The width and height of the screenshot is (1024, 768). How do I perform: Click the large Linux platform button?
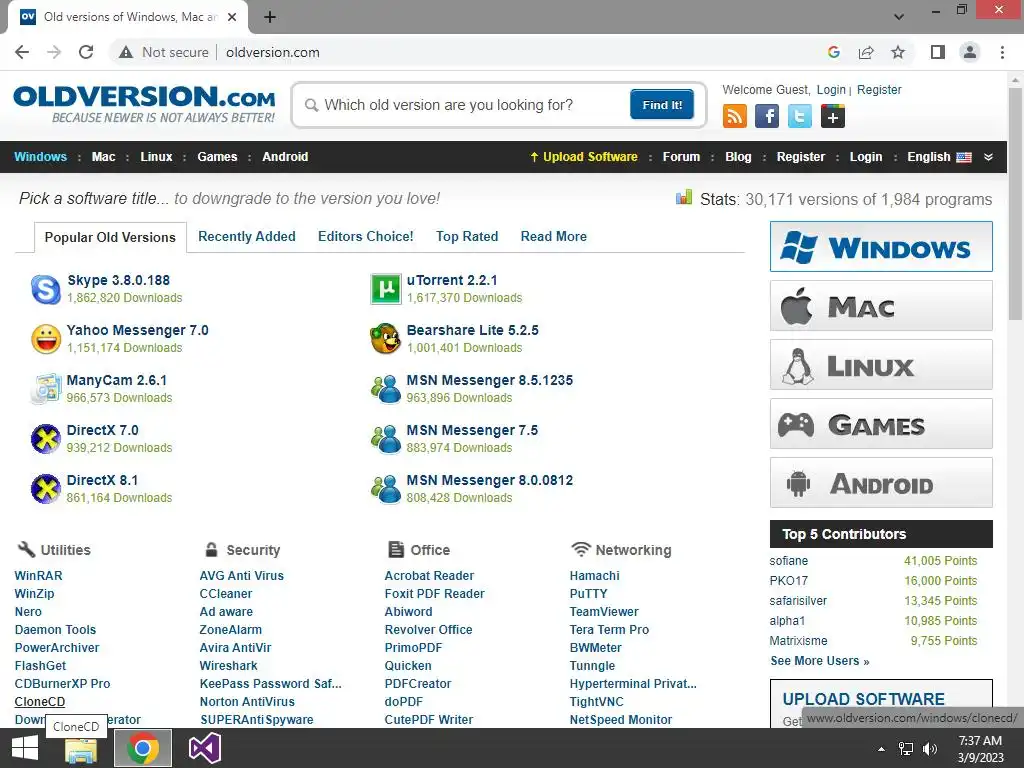[x=881, y=364]
